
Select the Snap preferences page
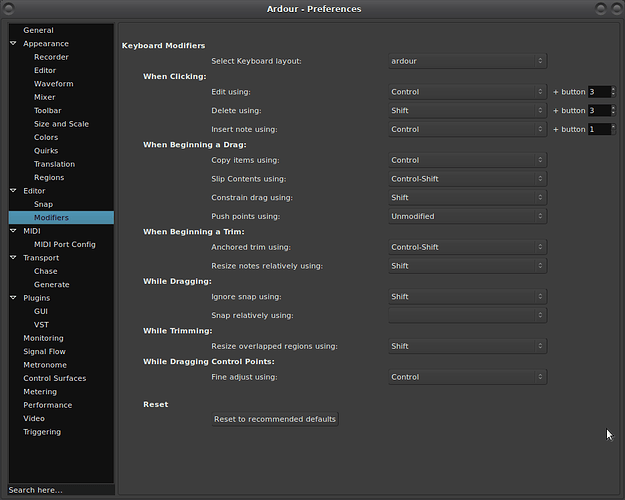point(43,204)
